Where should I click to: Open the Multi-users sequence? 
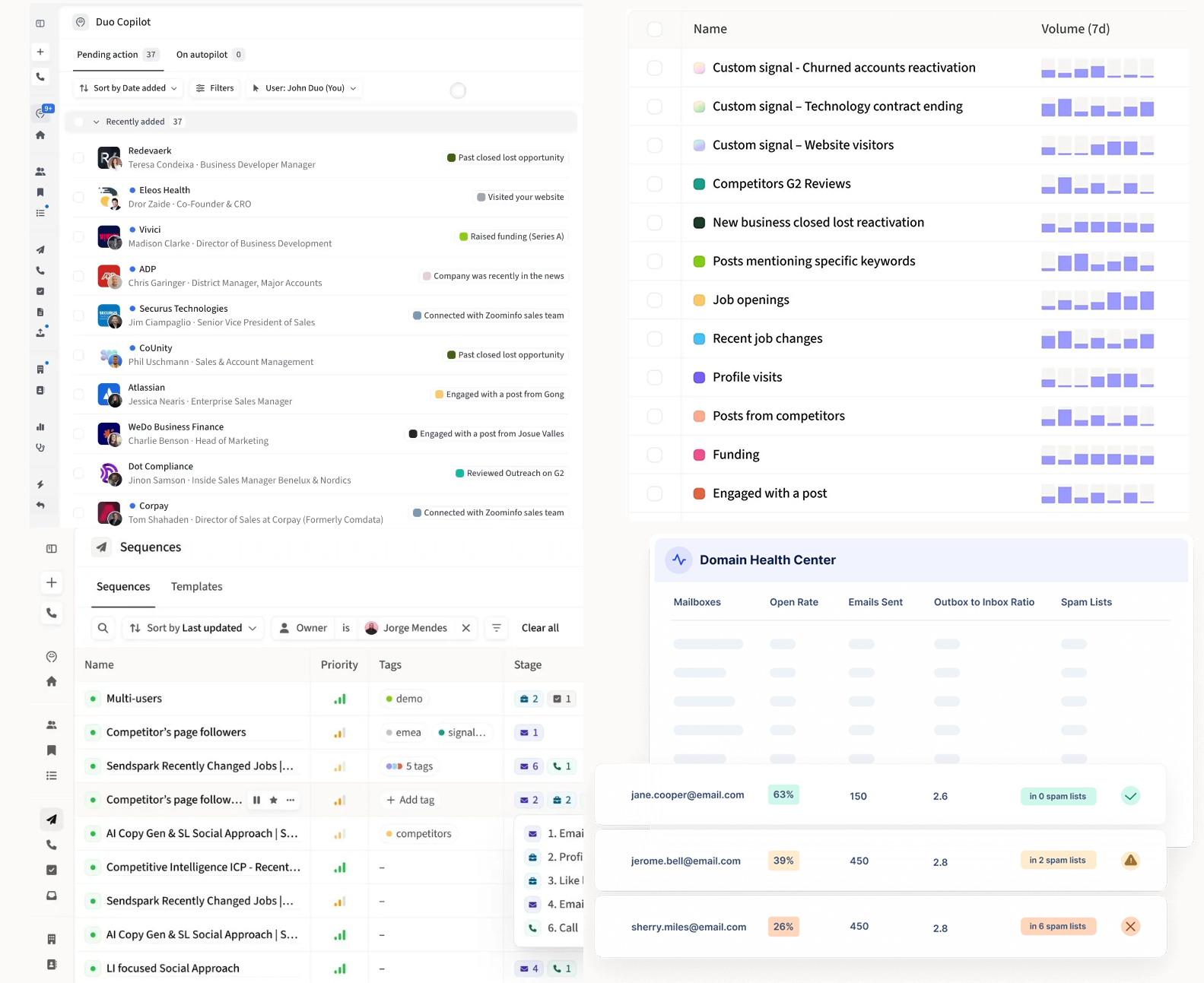[134, 699]
